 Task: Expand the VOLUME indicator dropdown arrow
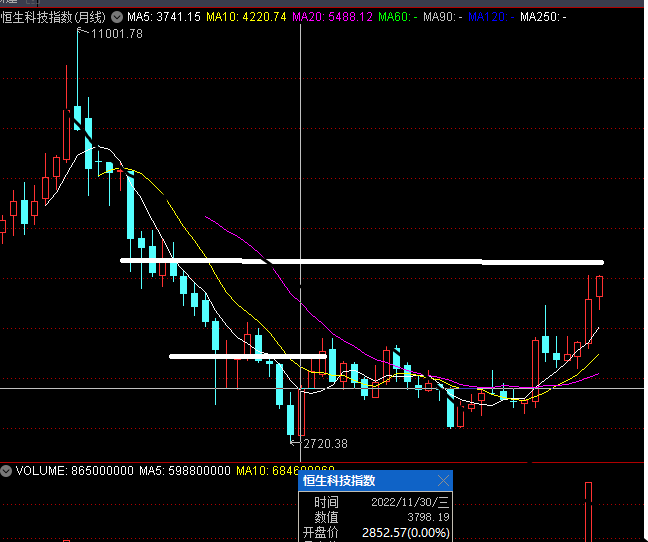(x=7, y=470)
